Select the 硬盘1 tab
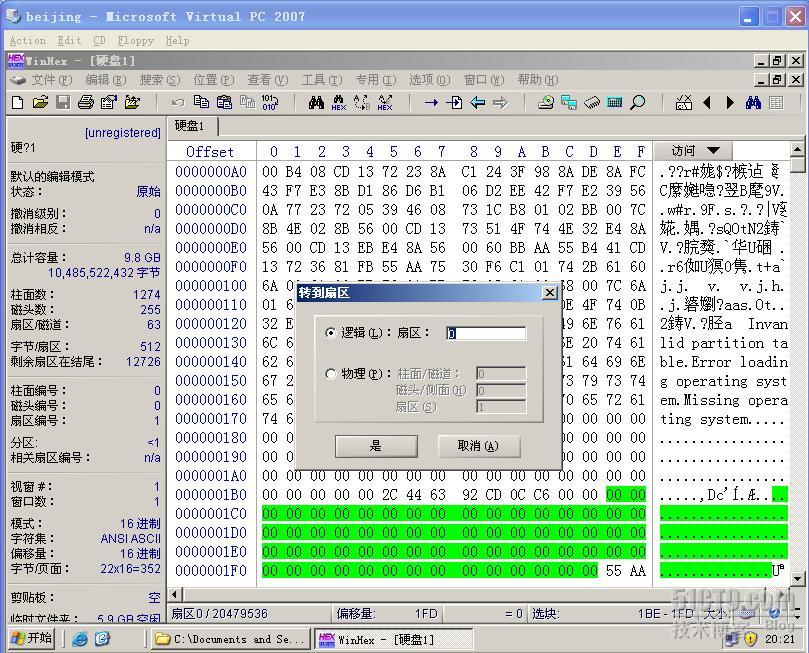The height and width of the screenshot is (653, 809). [192, 126]
